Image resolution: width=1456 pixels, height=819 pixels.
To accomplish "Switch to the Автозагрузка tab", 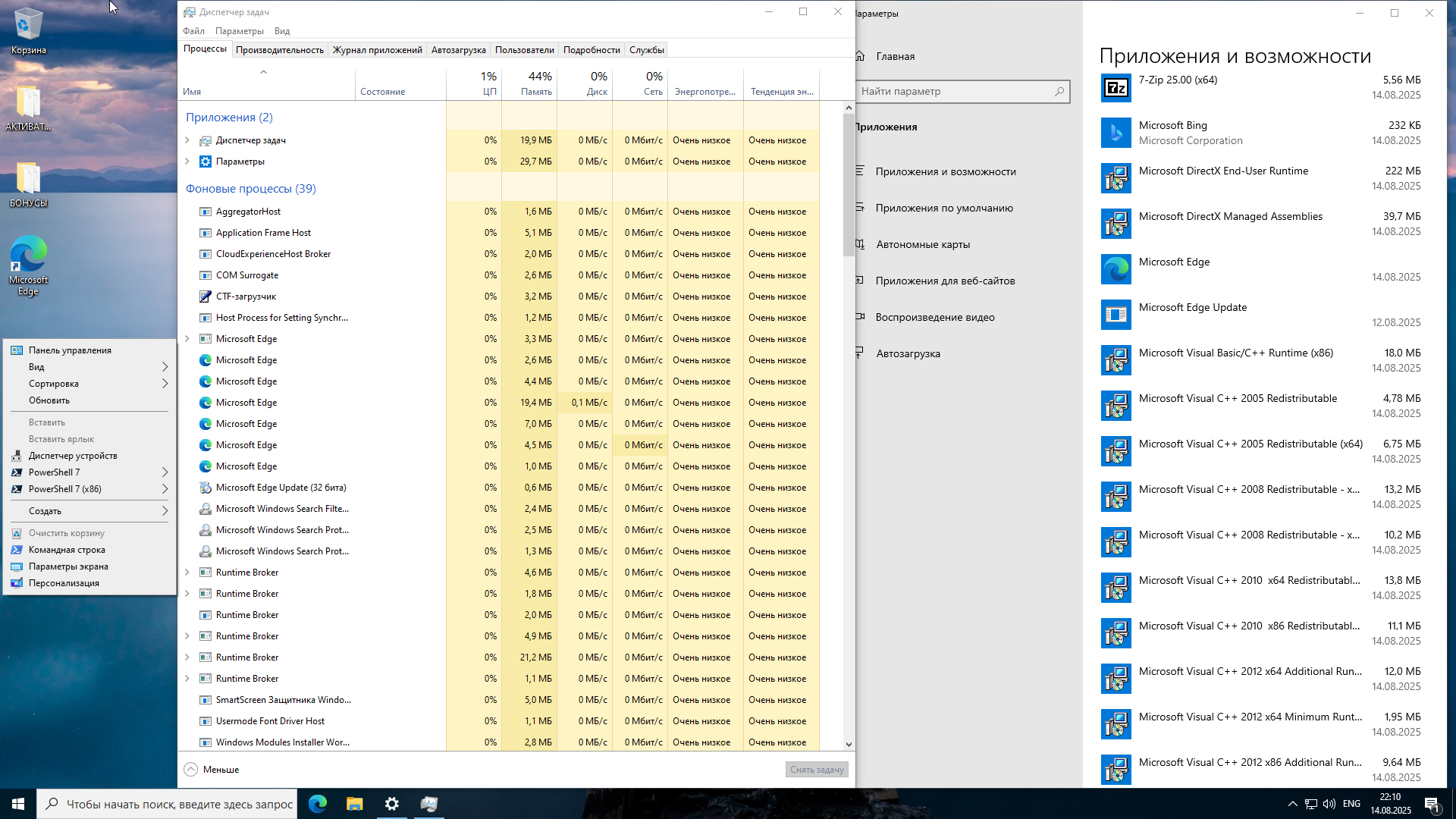I will pyautogui.click(x=459, y=50).
